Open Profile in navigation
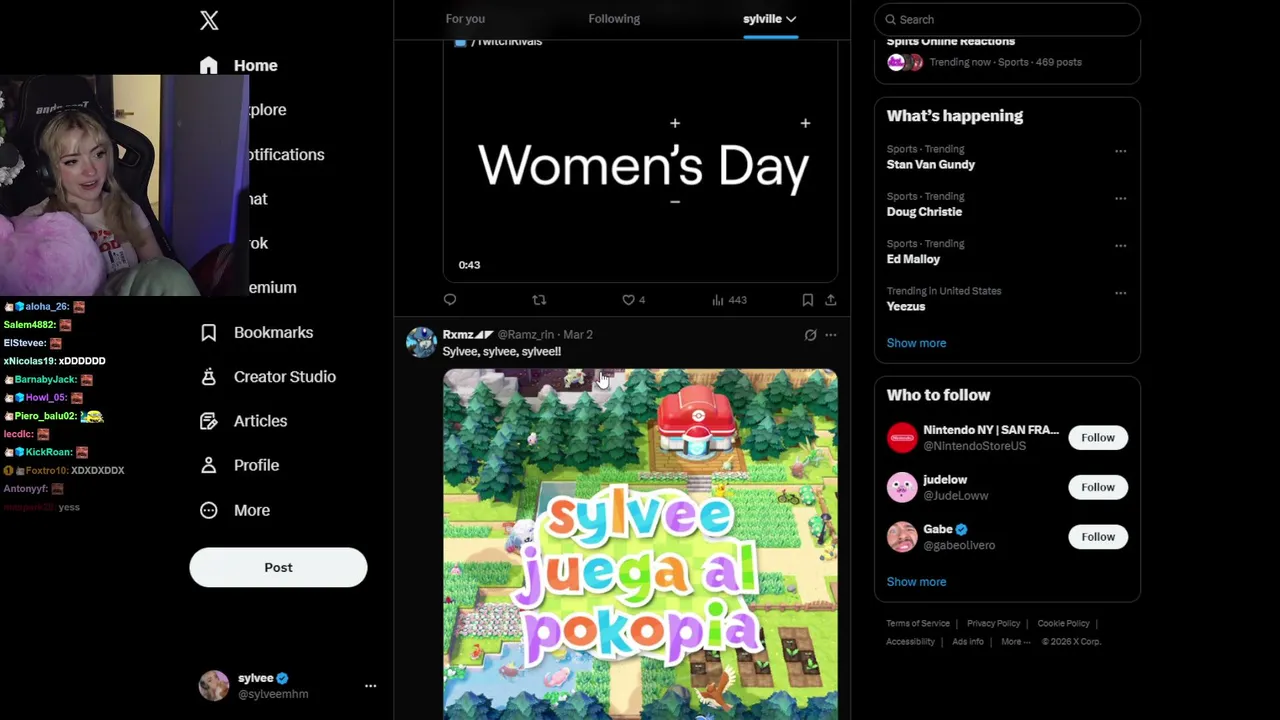The image size is (1280, 720). coord(256,465)
